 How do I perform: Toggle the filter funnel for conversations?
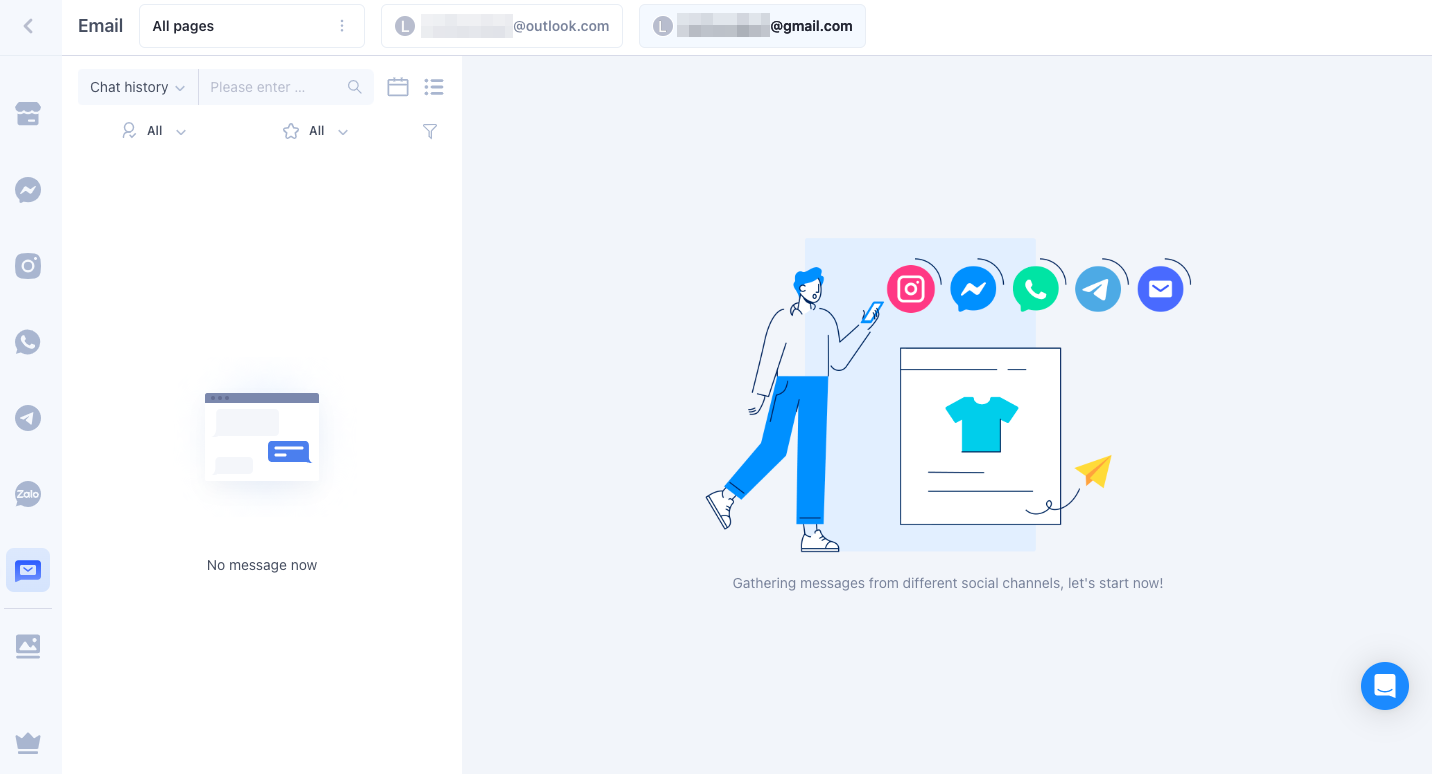tap(429, 131)
